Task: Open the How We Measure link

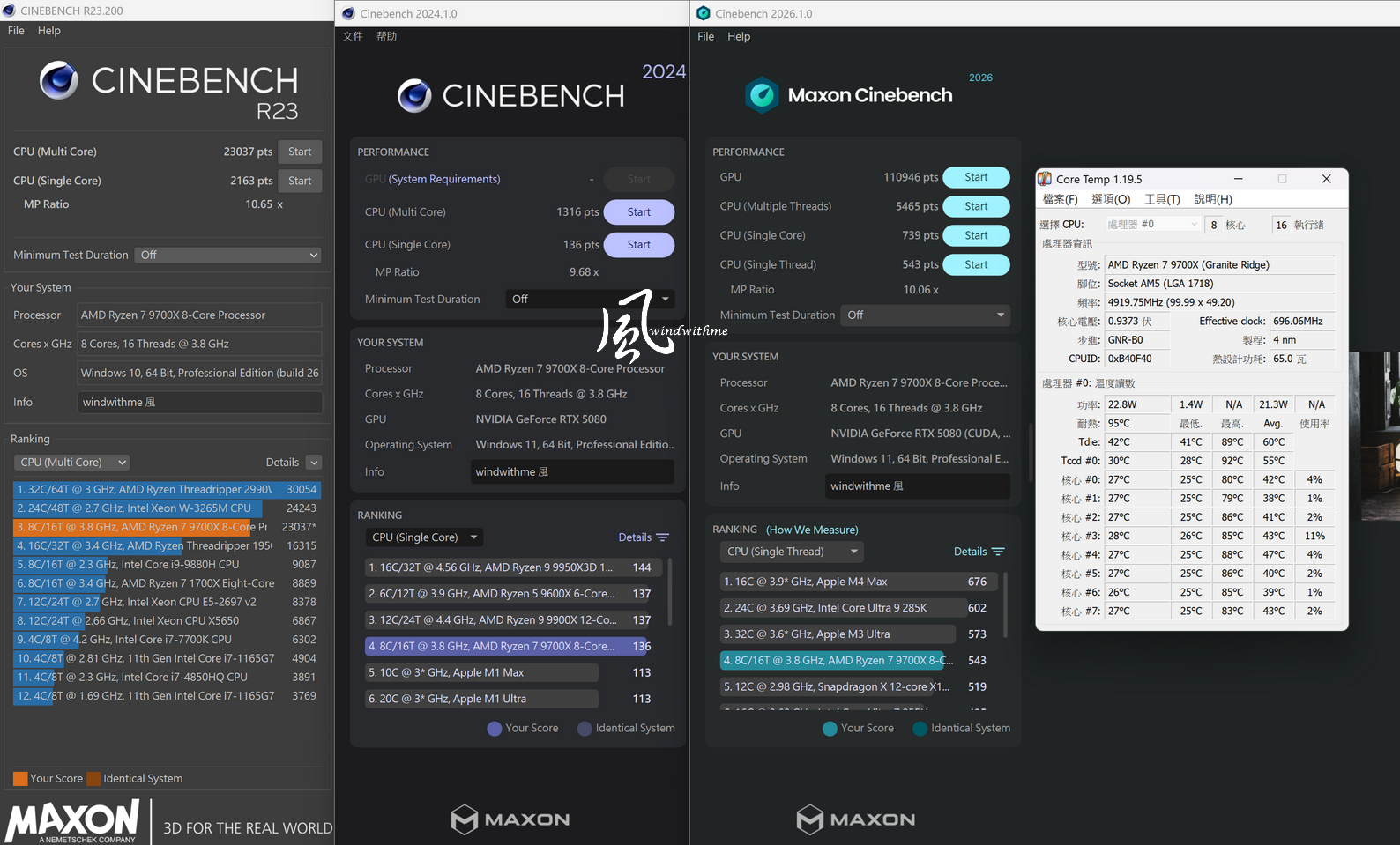Action: click(x=811, y=530)
